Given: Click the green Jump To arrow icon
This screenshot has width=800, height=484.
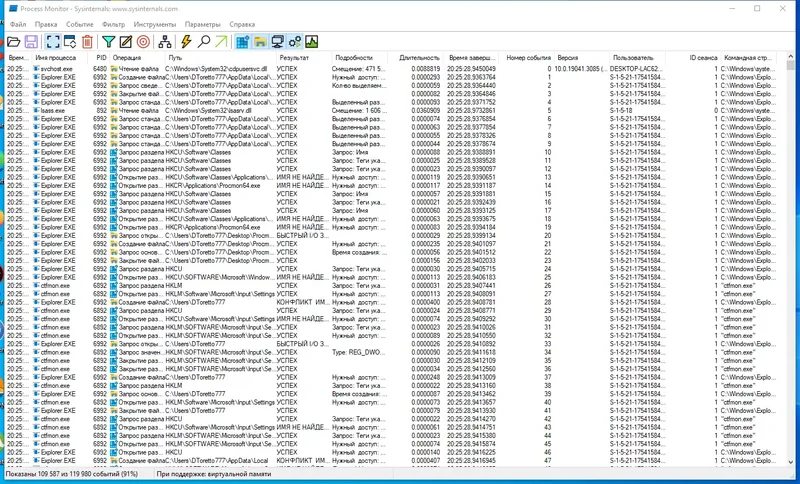Looking at the screenshot, I should [221, 42].
